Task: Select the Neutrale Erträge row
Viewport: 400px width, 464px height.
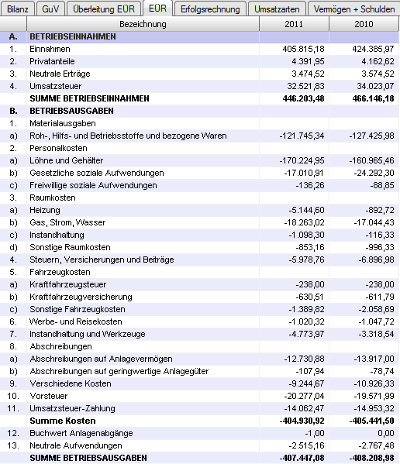Action: pyautogui.click(x=199, y=74)
